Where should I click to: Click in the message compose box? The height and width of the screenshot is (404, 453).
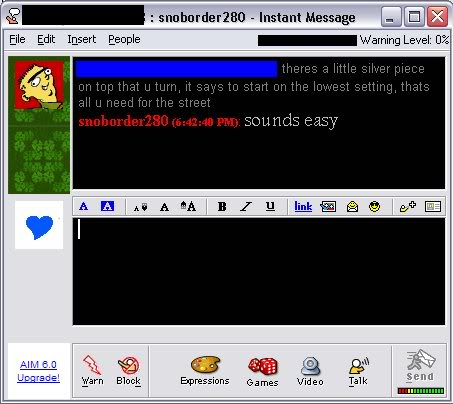point(259,271)
